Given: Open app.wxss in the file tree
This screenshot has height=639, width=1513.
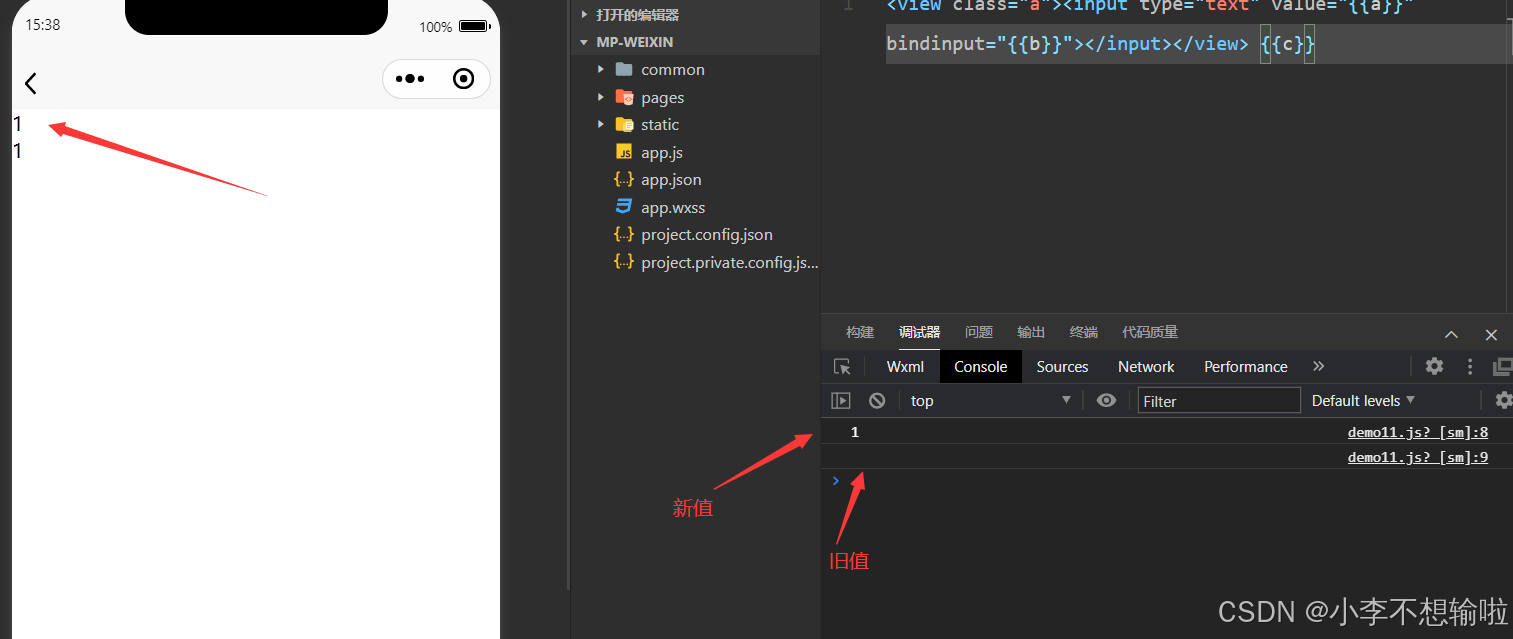Looking at the screenshot, I should [673, 207].
